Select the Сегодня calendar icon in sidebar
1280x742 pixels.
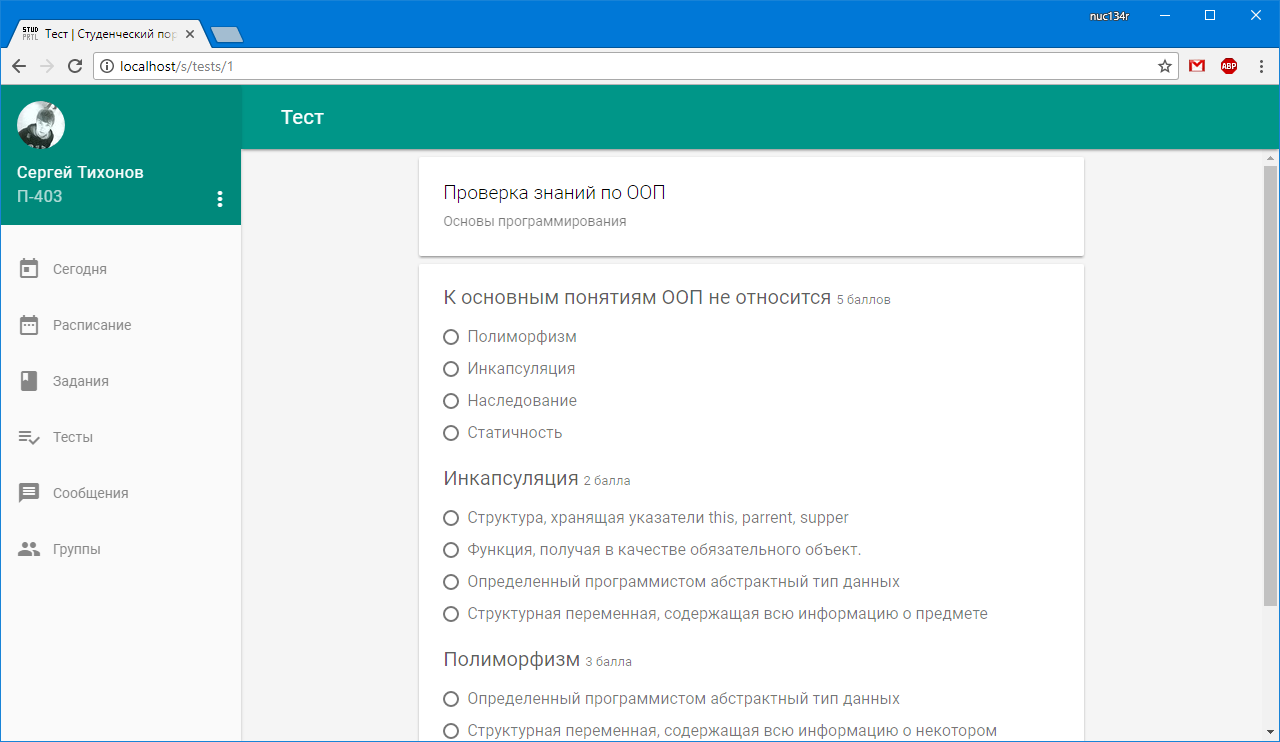coord(30,268)
